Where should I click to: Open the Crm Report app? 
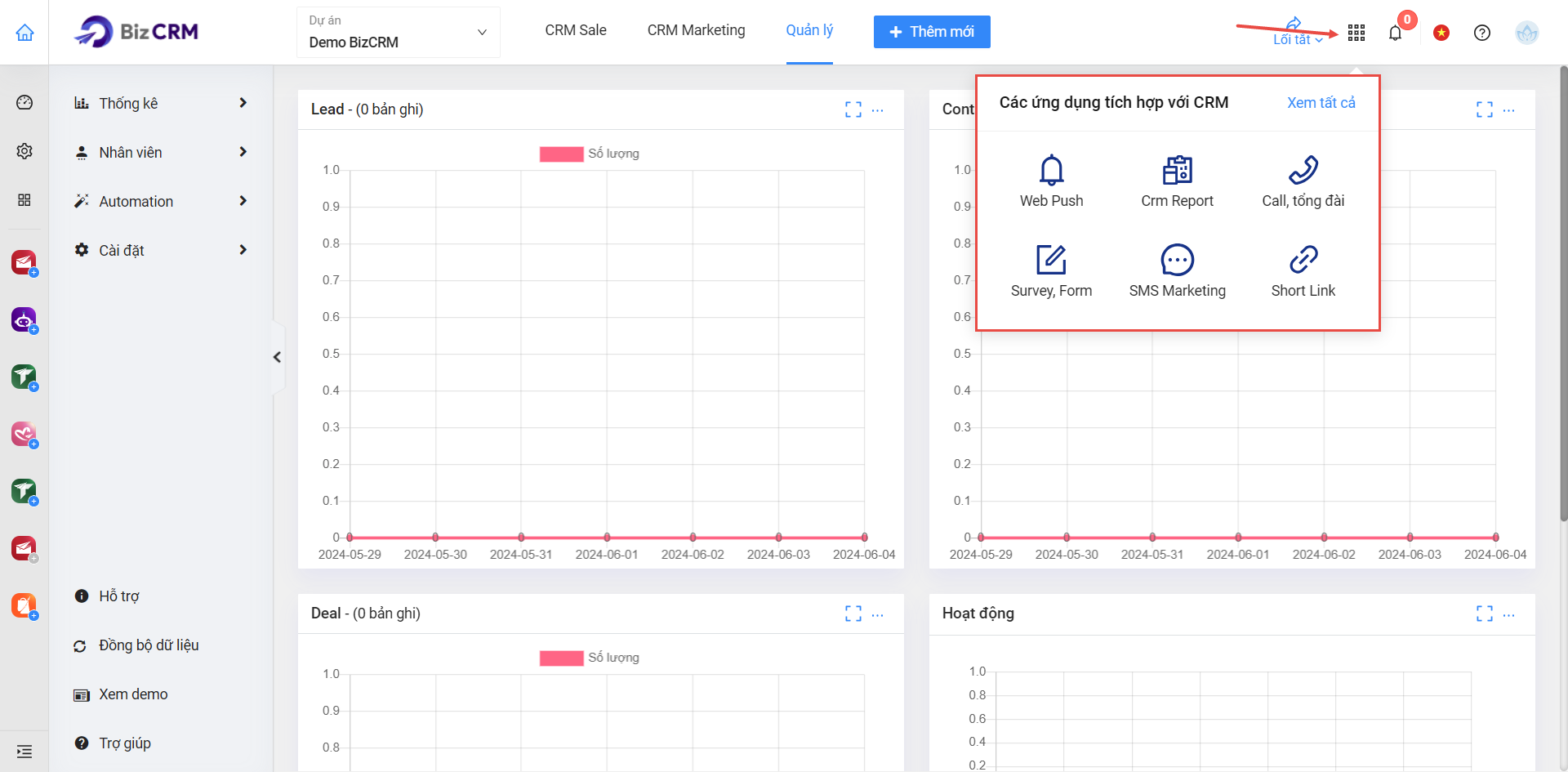tap(1177, 181)
